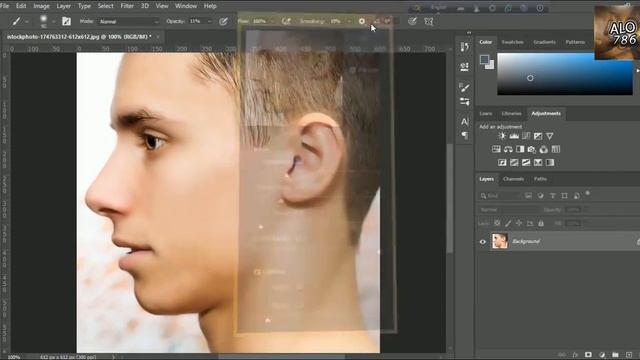This screenshot has width=640, height=360.
Task: Click the background color swatch
Action: click(x=490, y=65)
